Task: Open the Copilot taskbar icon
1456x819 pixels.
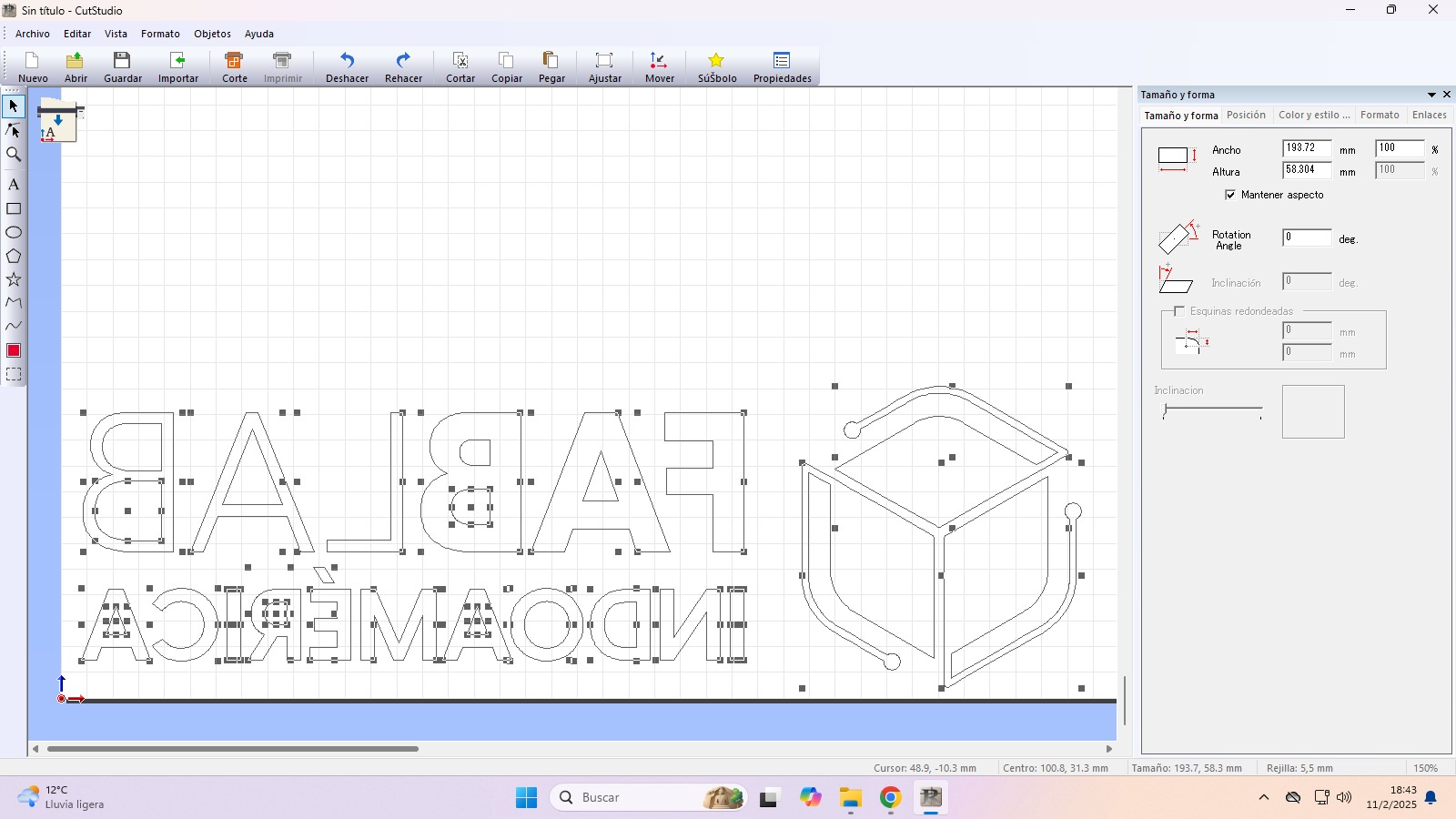Action: [811, 798]
